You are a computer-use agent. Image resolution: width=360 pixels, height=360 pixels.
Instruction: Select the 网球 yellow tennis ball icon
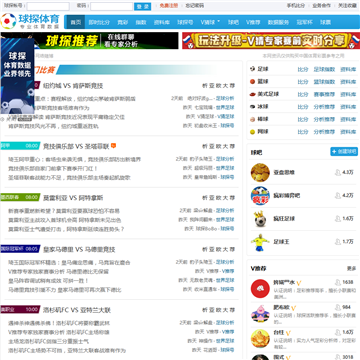click(252, 132)
